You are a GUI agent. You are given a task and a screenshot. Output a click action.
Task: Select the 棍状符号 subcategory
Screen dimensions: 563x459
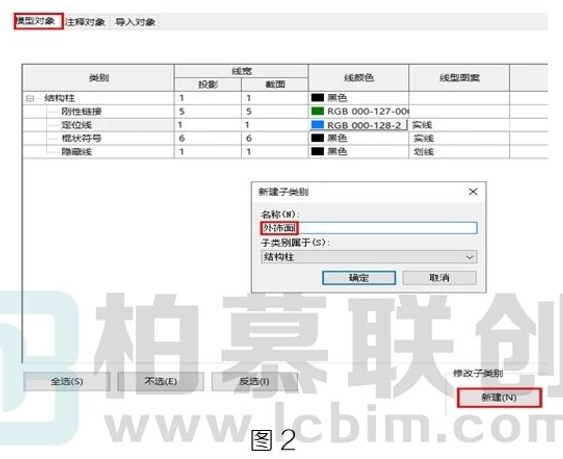pos(81,138)
